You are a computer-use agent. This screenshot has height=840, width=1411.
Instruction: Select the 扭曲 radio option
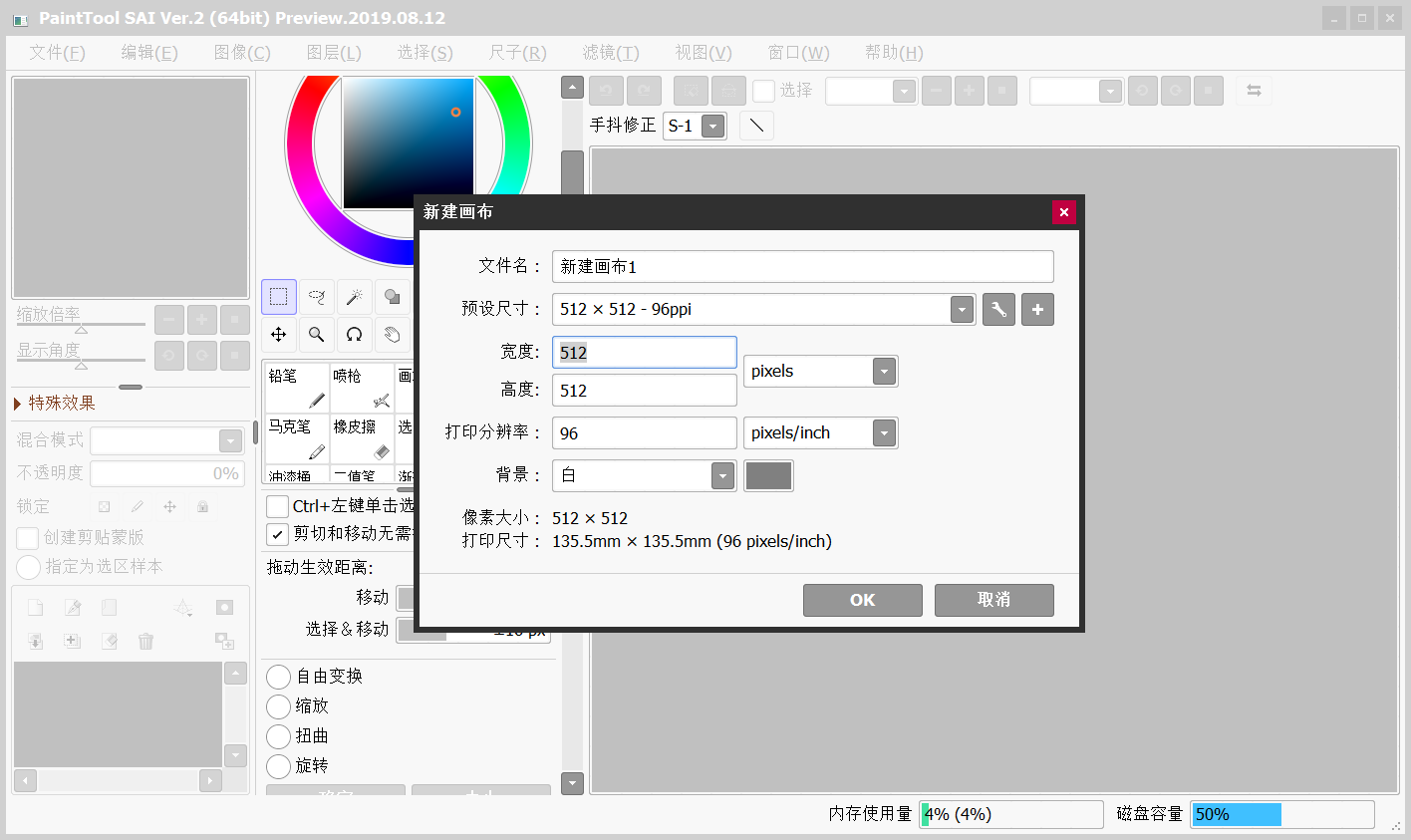[x=278, y=736]
